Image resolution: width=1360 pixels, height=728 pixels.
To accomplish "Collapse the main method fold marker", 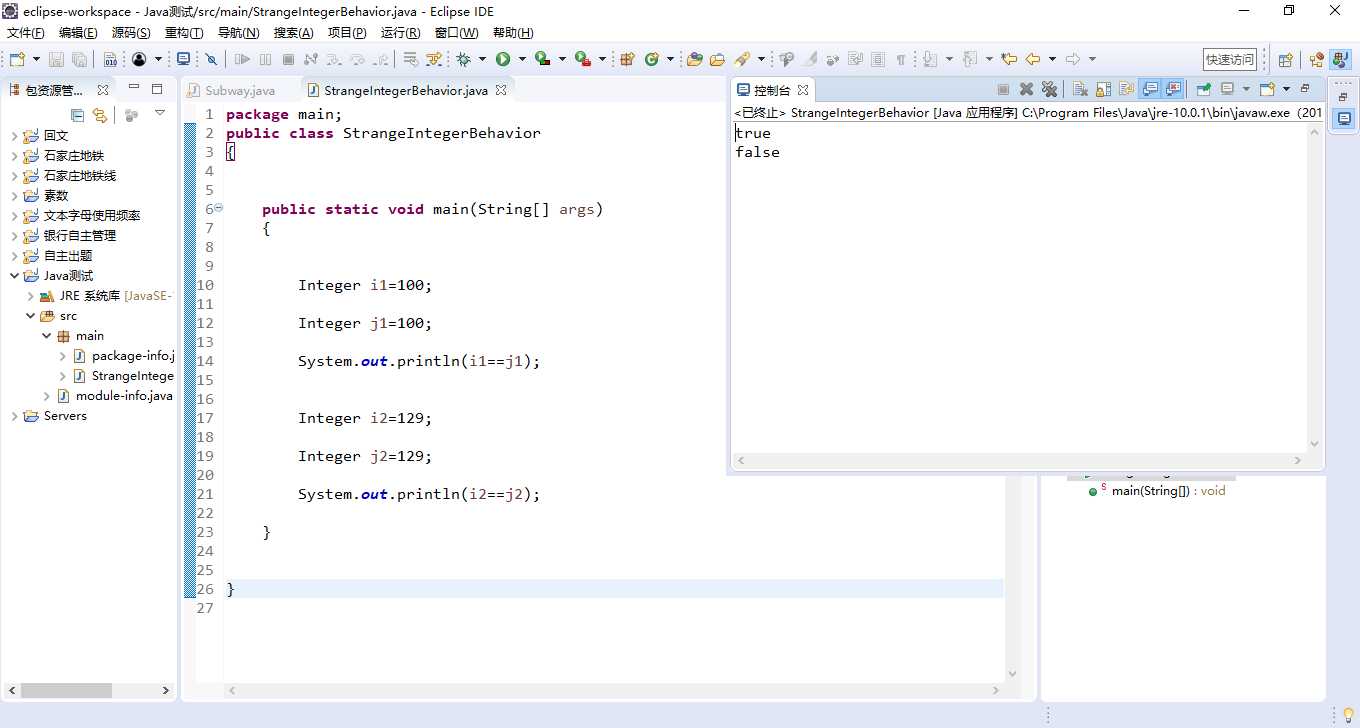I will [218, 208].
